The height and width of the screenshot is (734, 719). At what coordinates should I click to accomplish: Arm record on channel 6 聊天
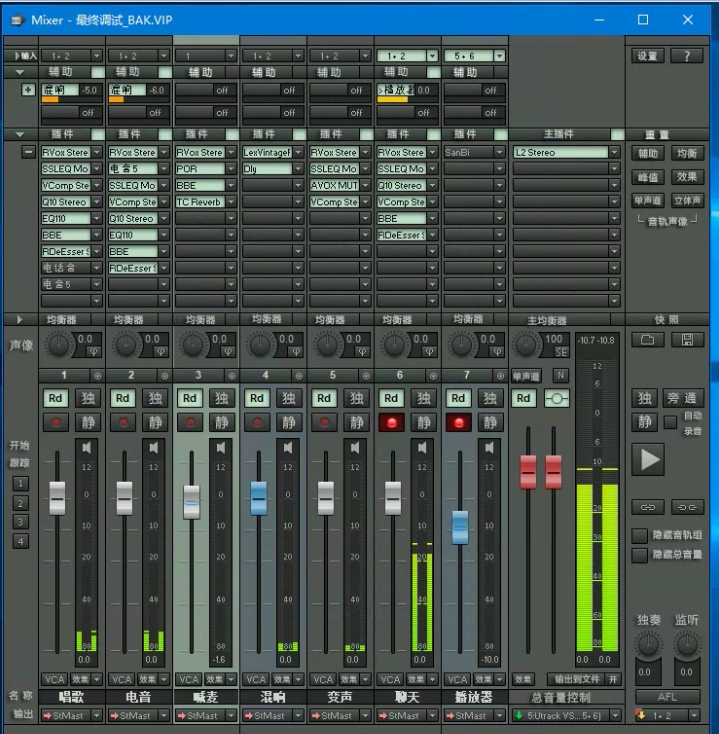[x=391, y=423]
